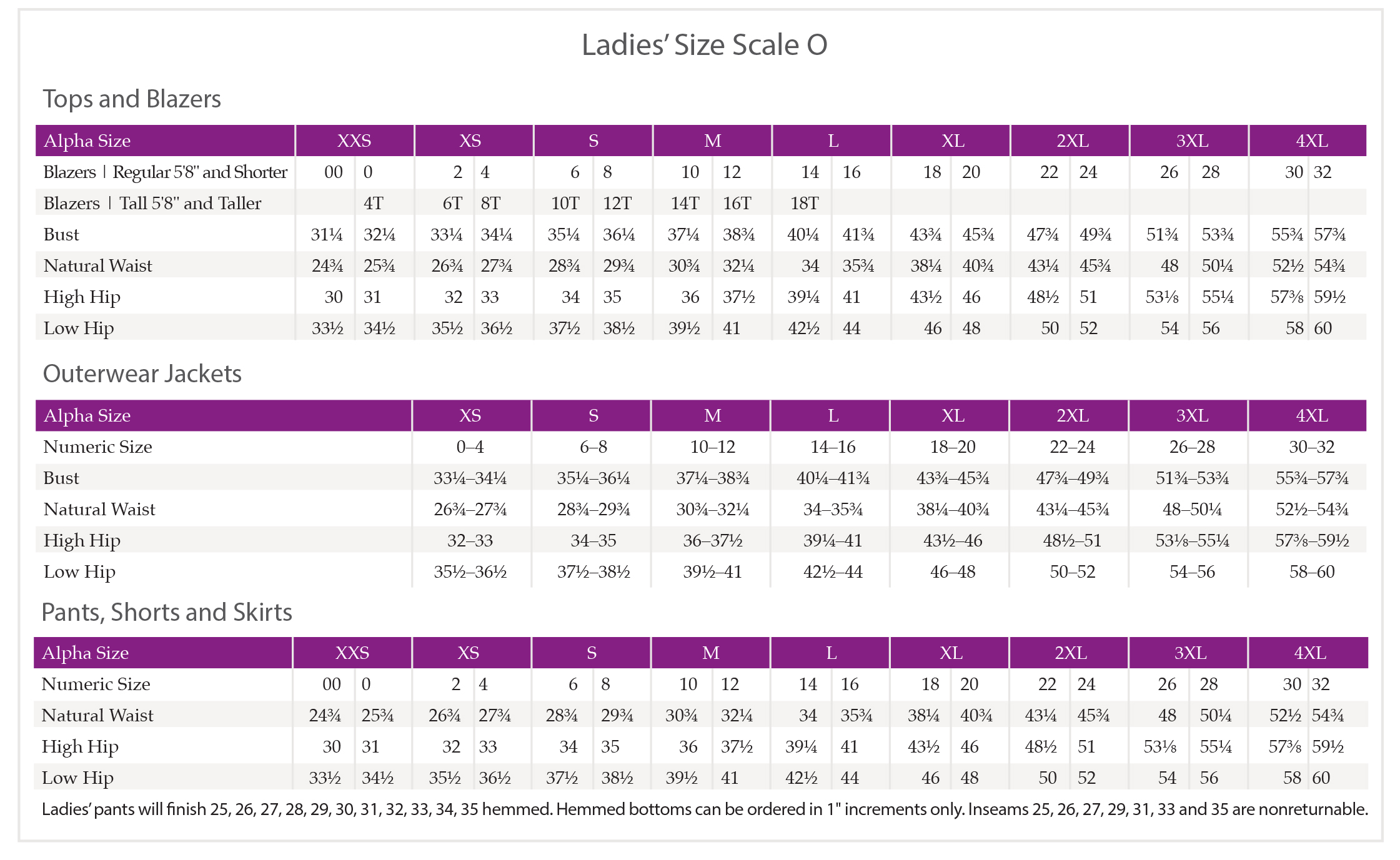Viewport: 1400px width, 860px height.
Task: Select 4XL header in Outerwear Jackets table
Action: pos(1311,415)
